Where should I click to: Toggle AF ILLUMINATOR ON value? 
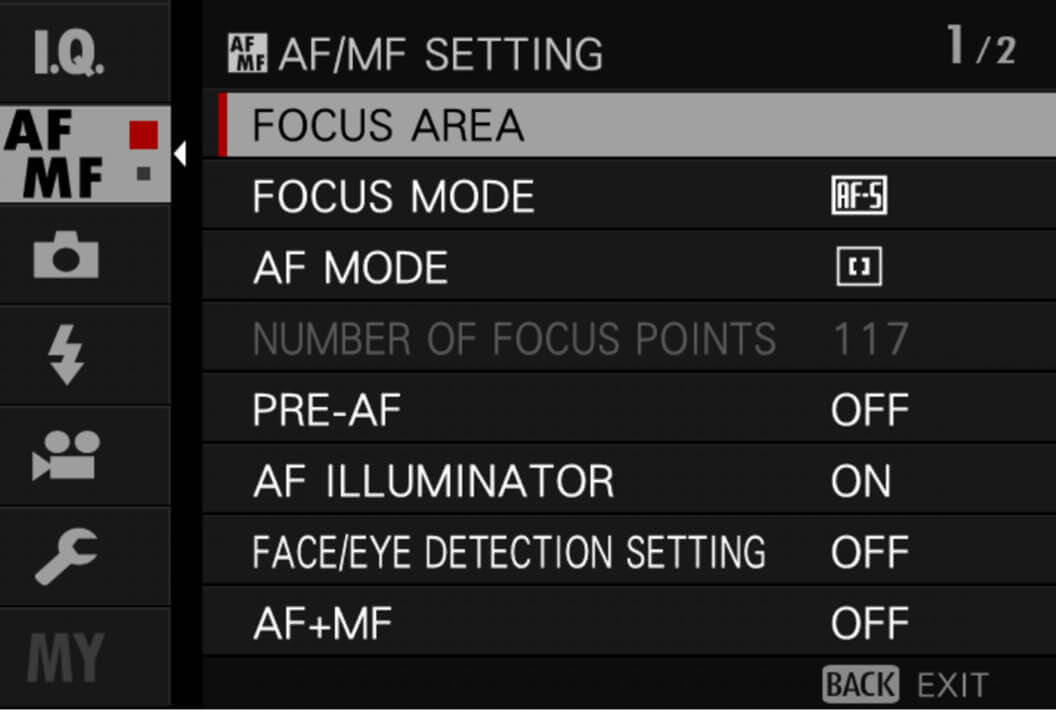861,481
